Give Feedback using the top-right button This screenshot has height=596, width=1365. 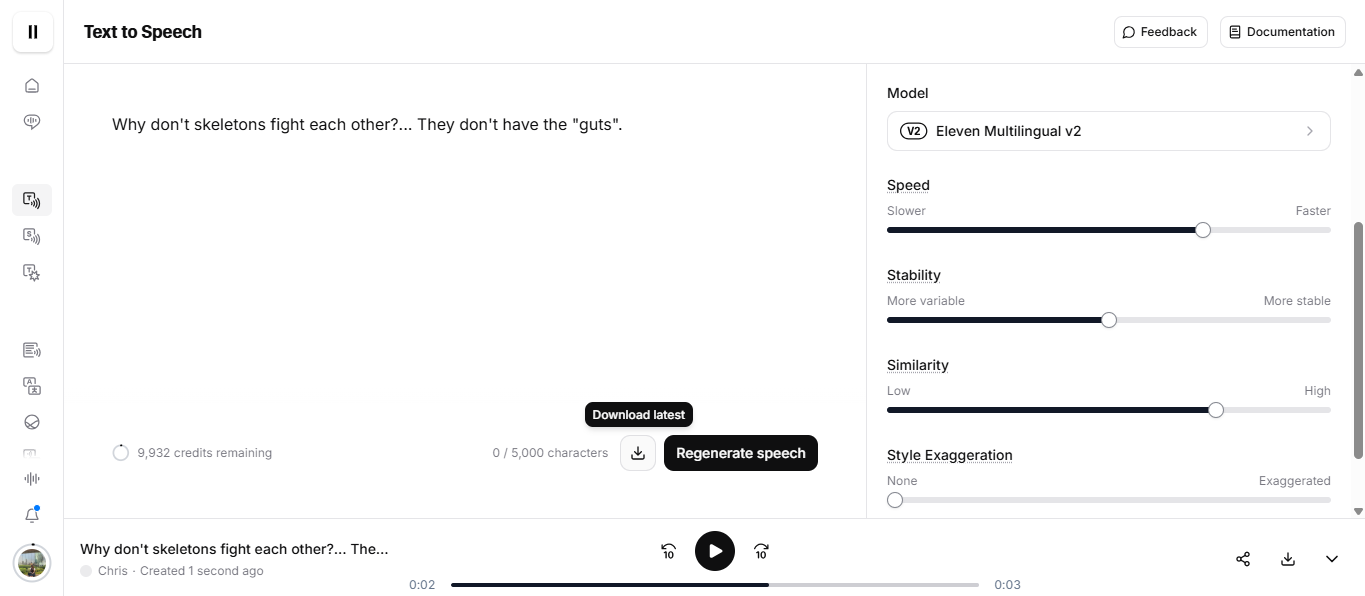(1160, 31)
